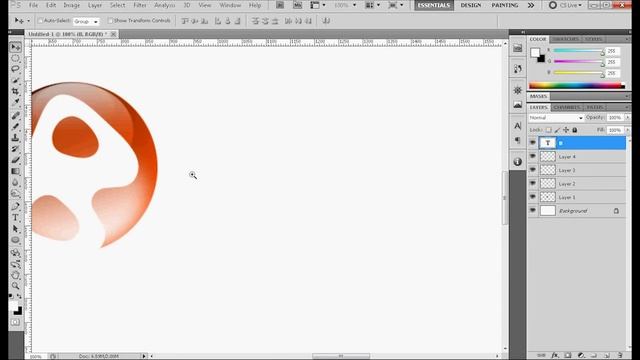Hide Layer 4 via its eye icon
This screenshot has height=360, width=640.
(533, 156)
